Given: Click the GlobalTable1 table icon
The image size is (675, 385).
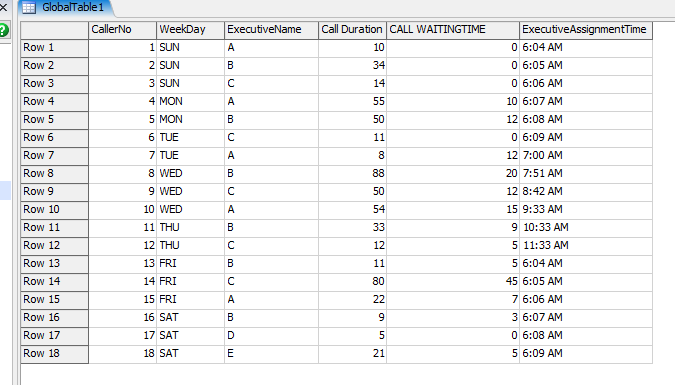Looking at the screenshot, I should (29, 7).
